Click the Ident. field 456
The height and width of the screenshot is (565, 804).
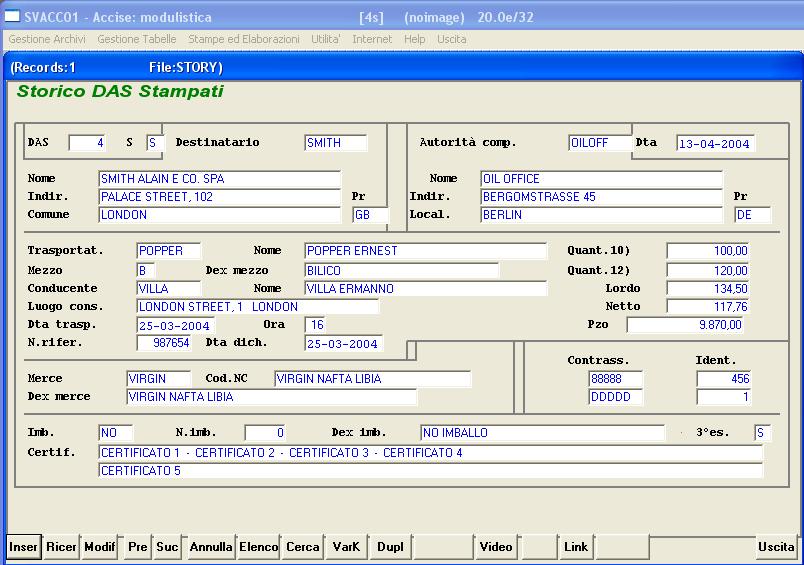(723, 379)
